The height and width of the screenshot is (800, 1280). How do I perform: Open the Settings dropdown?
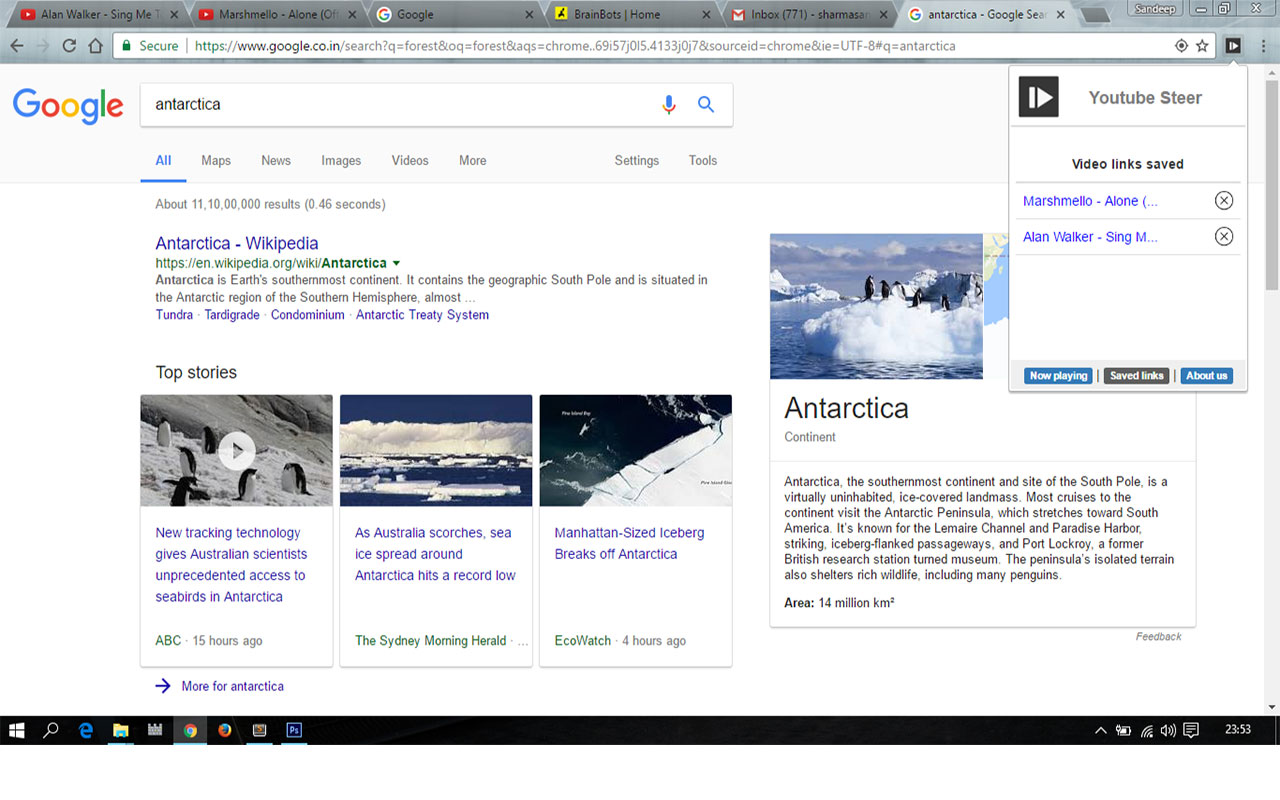pos(637,160)
